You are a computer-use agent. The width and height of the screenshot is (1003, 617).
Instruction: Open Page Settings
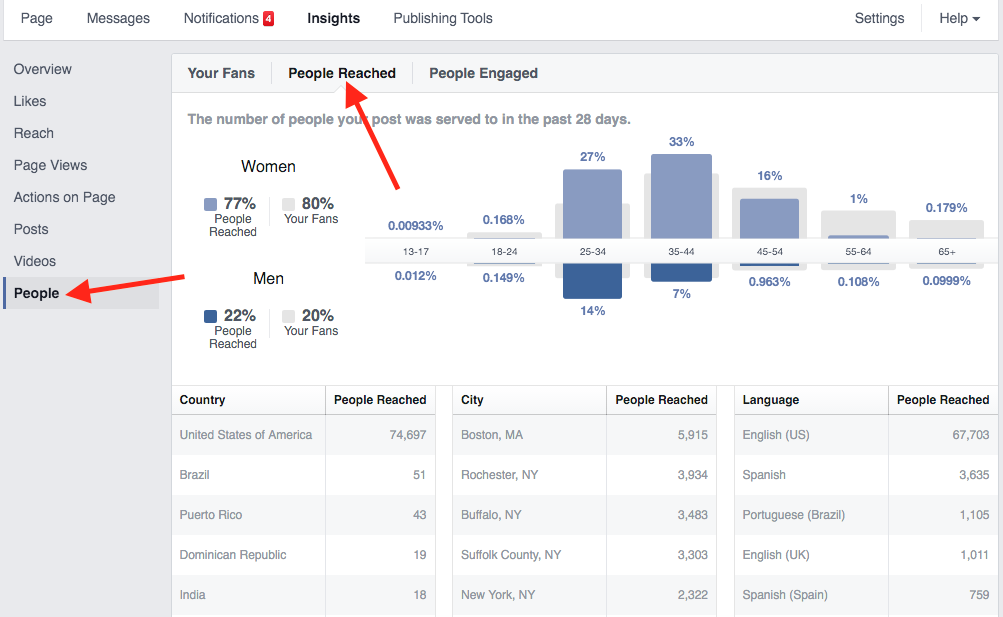878,18
